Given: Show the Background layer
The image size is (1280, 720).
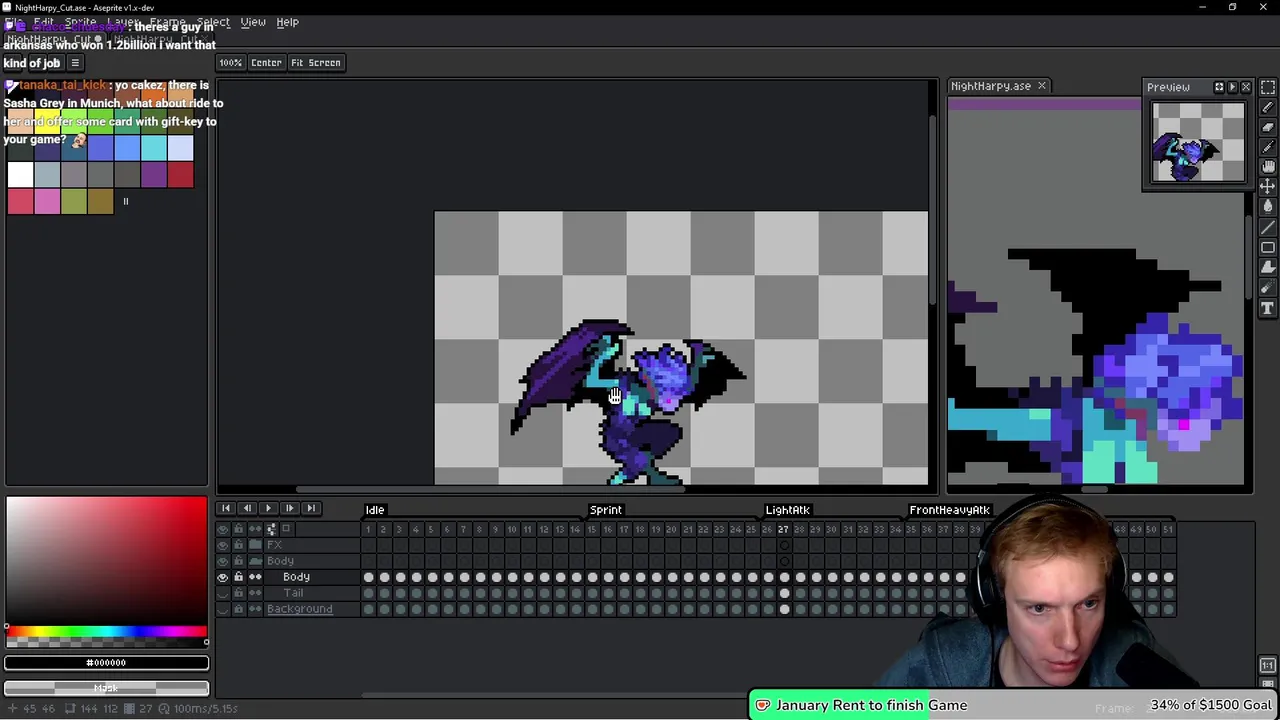Looking at the screenshot, I should (223, 609).
